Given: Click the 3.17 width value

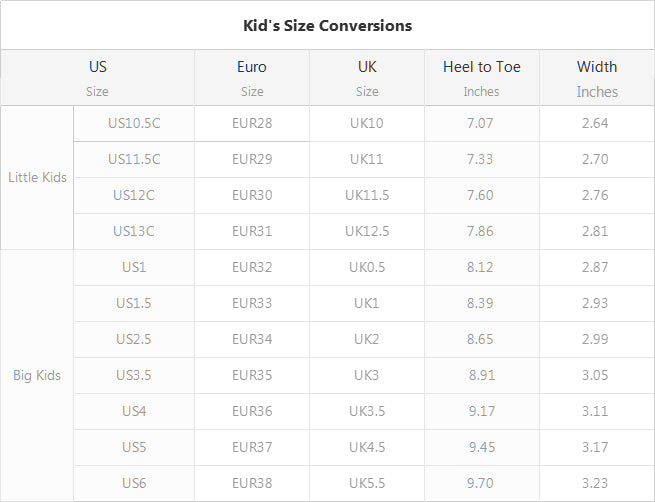Looking at the screenshot, I should (x=595, y=447).
